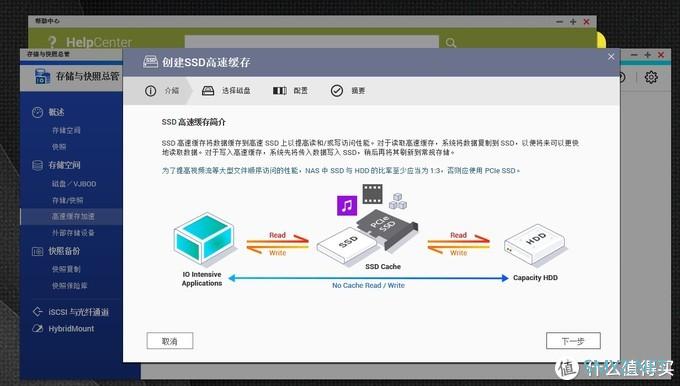The height and width of the screenshot is (386, 680).
Task: Select the 介绍 wizard step
Action: pyautogui.click(x=172, y=91)
